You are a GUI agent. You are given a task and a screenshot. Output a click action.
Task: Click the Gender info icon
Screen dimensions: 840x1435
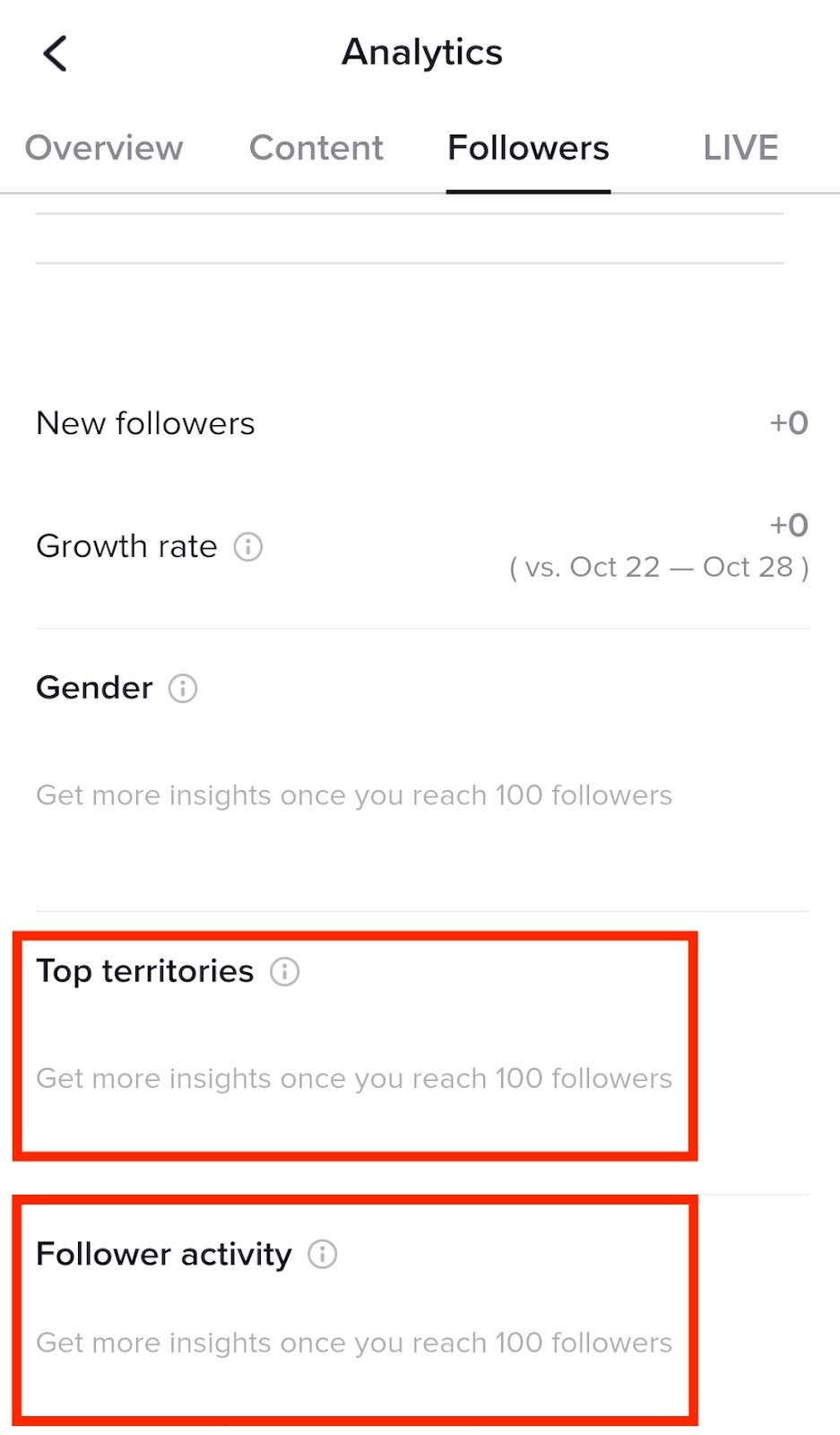[183, 688]
